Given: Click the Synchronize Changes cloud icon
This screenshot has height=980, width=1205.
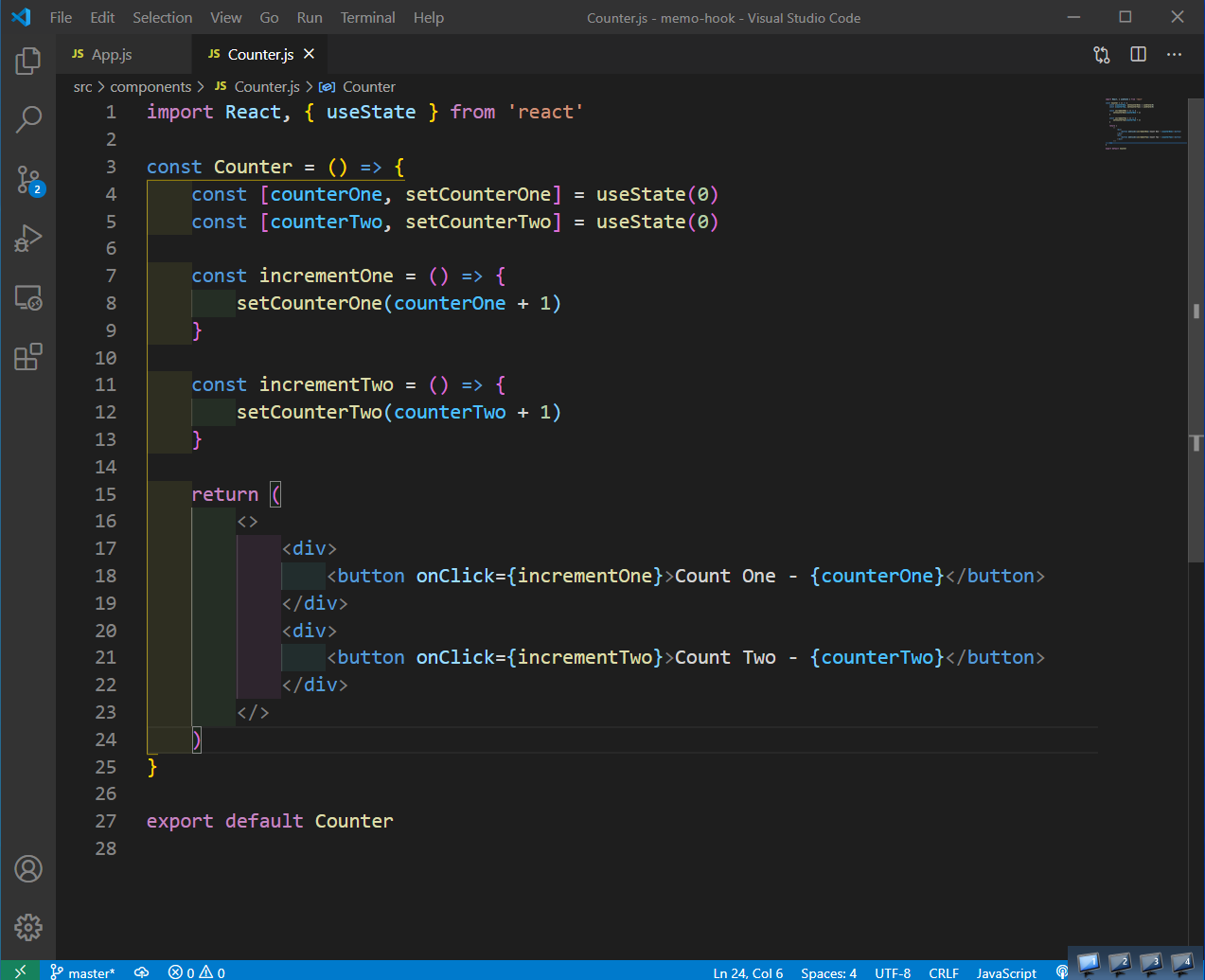Looking at the screenshot, I should 142,972.
